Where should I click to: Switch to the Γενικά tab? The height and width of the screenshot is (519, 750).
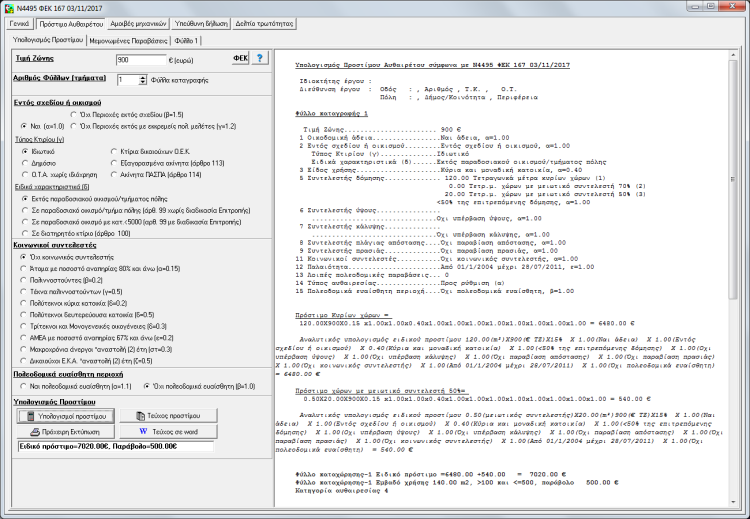pos(19,22)
